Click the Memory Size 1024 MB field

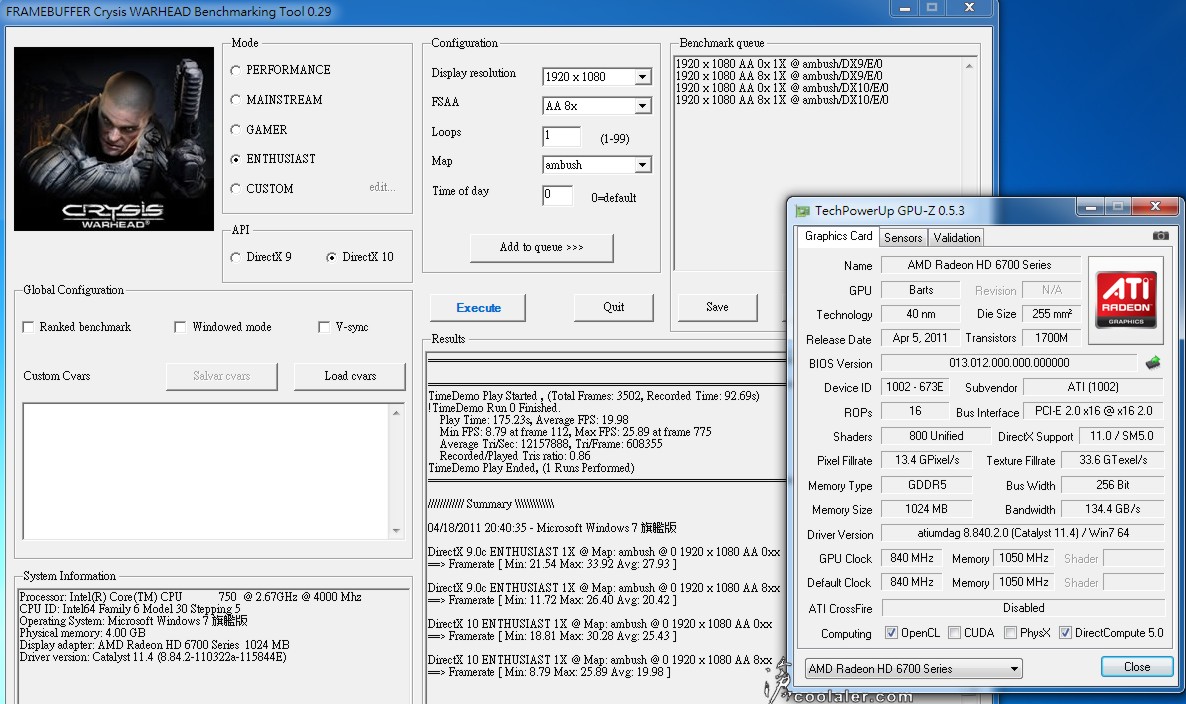tap(927, 509)
